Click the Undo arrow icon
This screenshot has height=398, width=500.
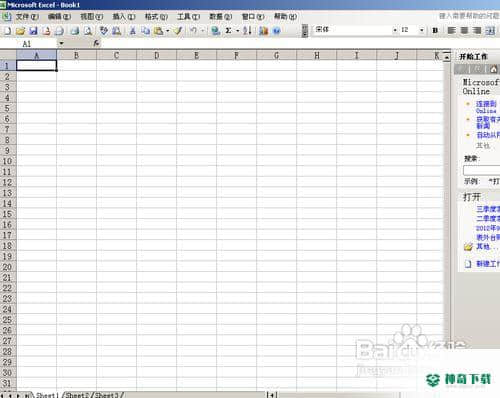pyautogui.click(x=193, y=31)
